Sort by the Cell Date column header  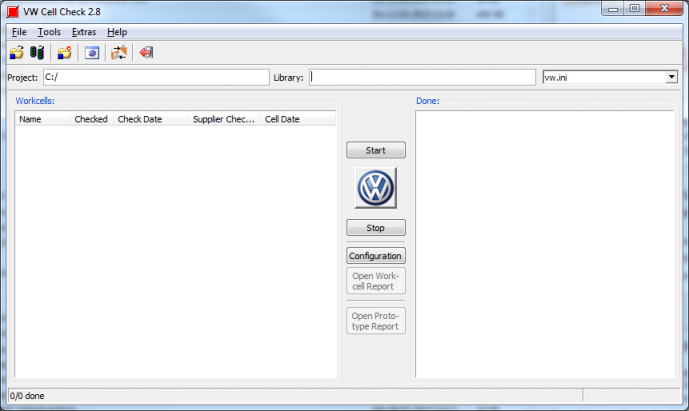point(298,119)
